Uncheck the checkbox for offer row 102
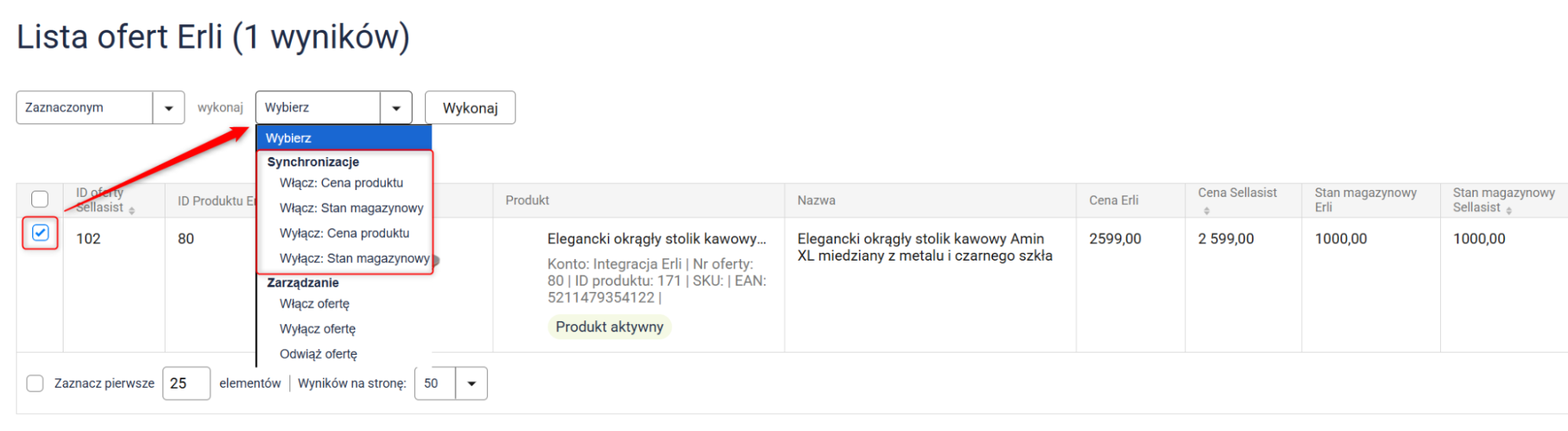 [x=40, y=233]
